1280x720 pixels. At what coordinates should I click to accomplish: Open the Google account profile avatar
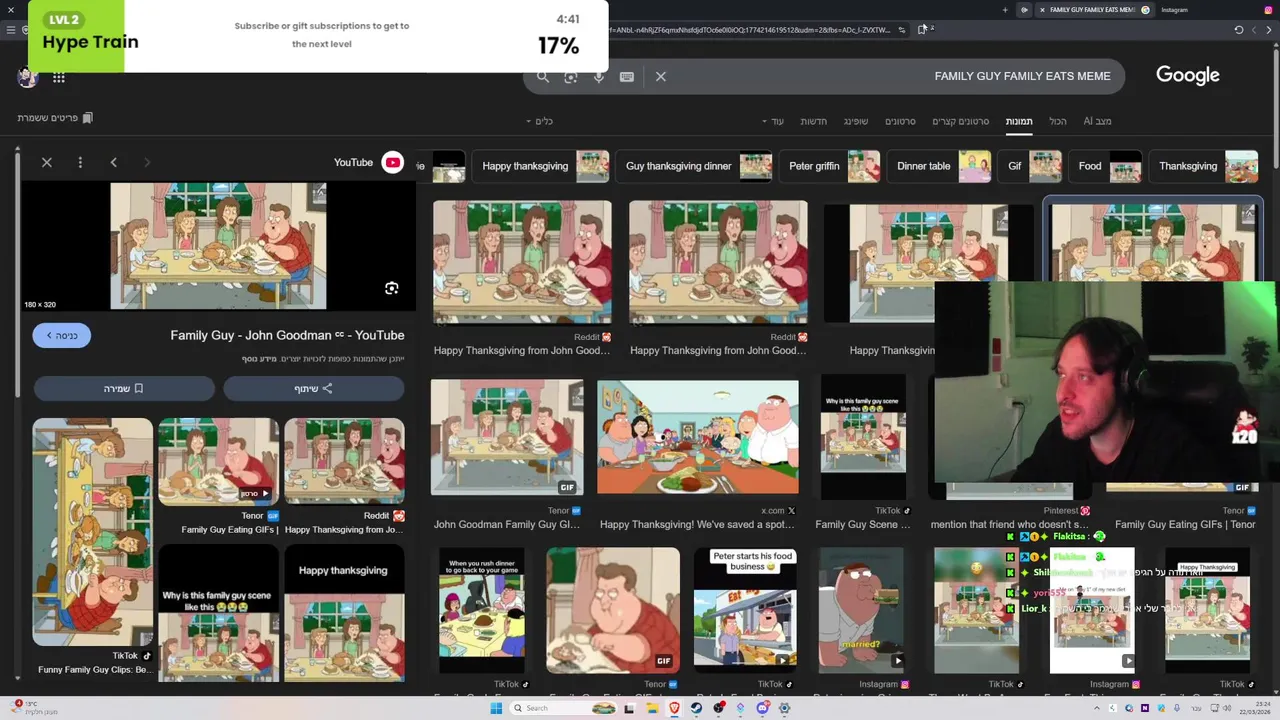pos(28,77)
